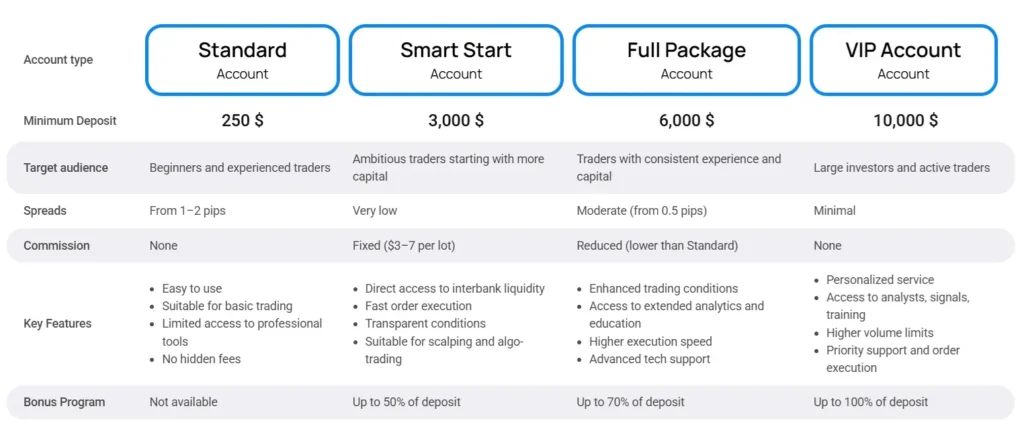Image resolution: width=1024 pixels, height=431 pixels.
Task: Click the Spreads row label
Action: click(x=44, y=211)
